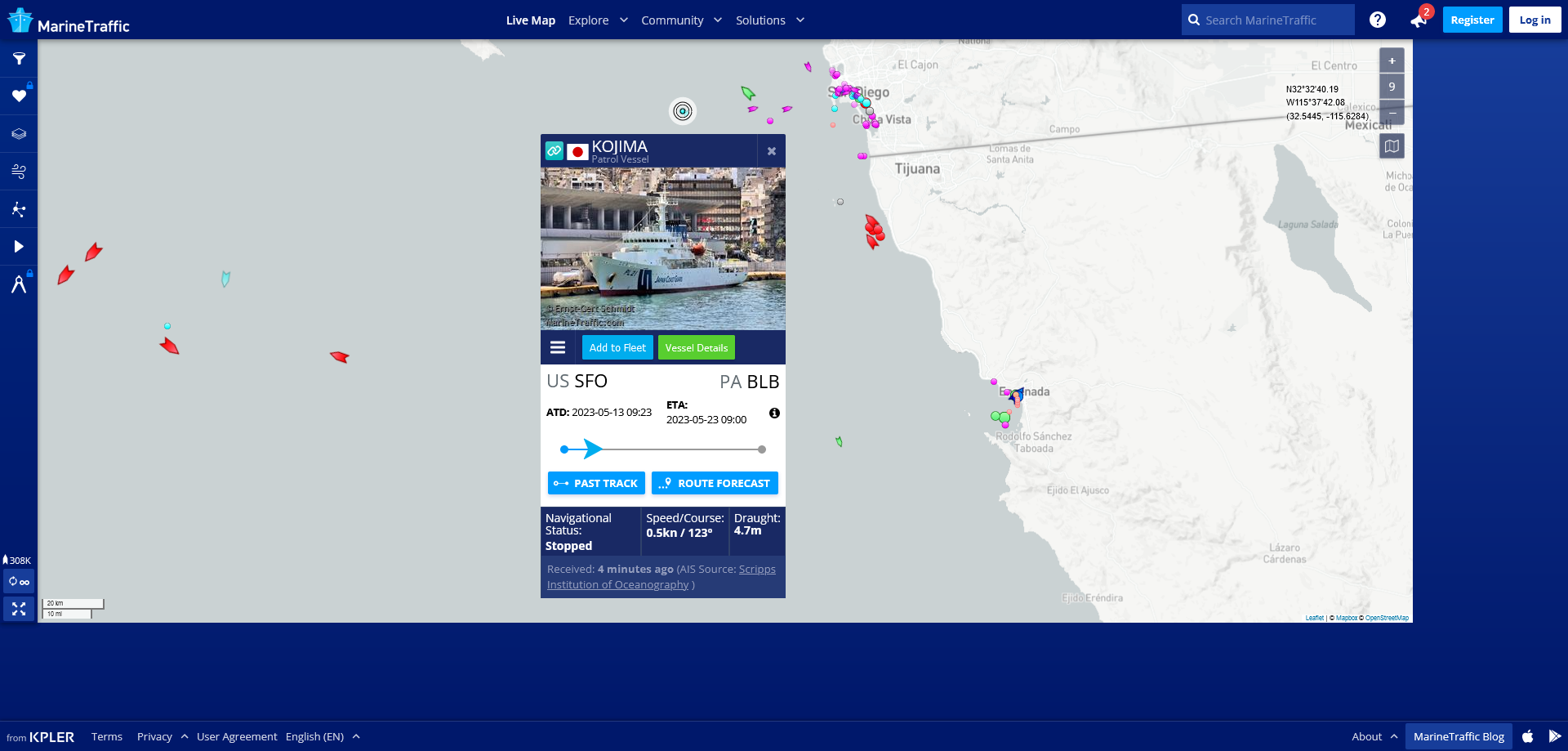Click Add to Fleet button

point(617,347)
